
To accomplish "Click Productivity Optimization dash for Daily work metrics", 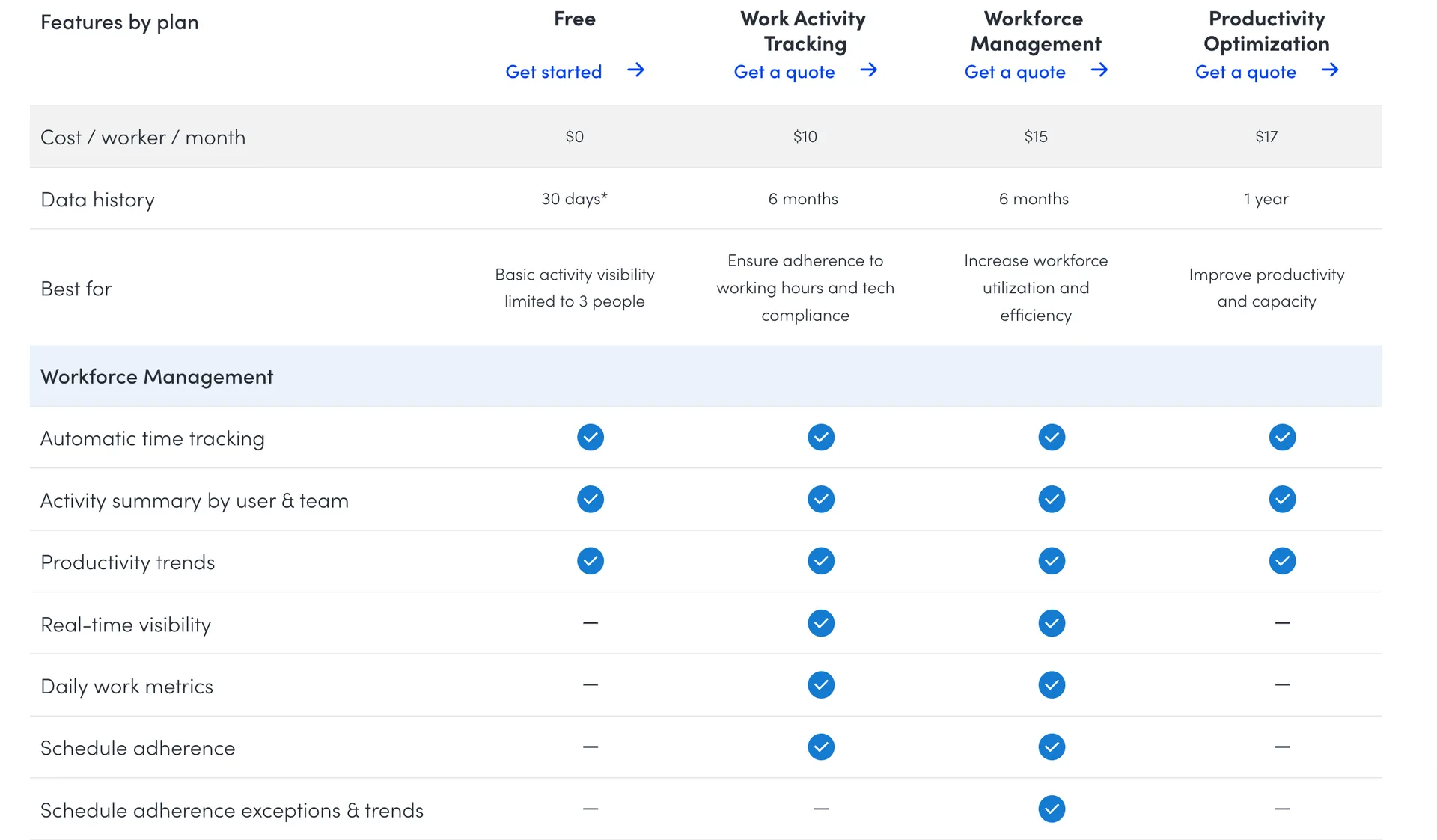I will (x=1282, y=684).
